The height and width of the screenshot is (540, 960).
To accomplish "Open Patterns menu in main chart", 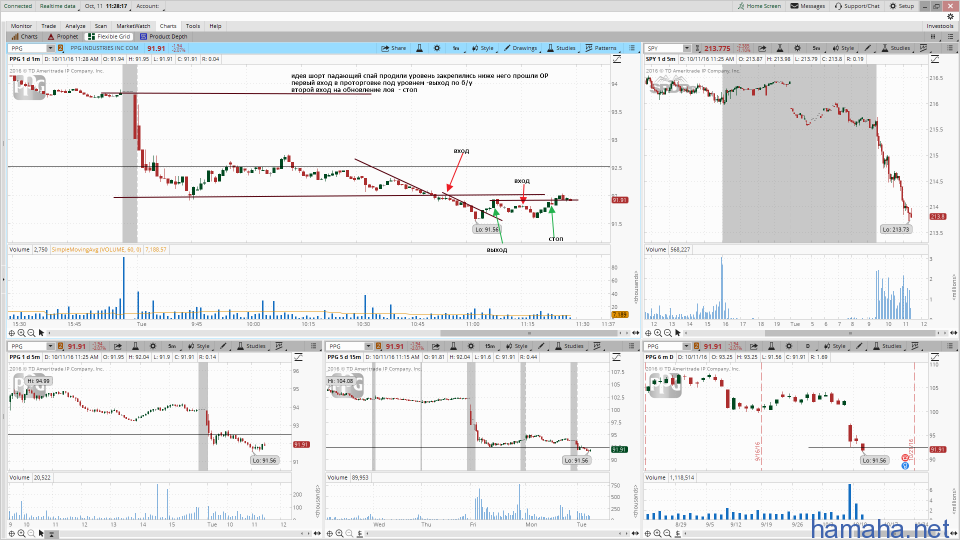I will 601,48.
